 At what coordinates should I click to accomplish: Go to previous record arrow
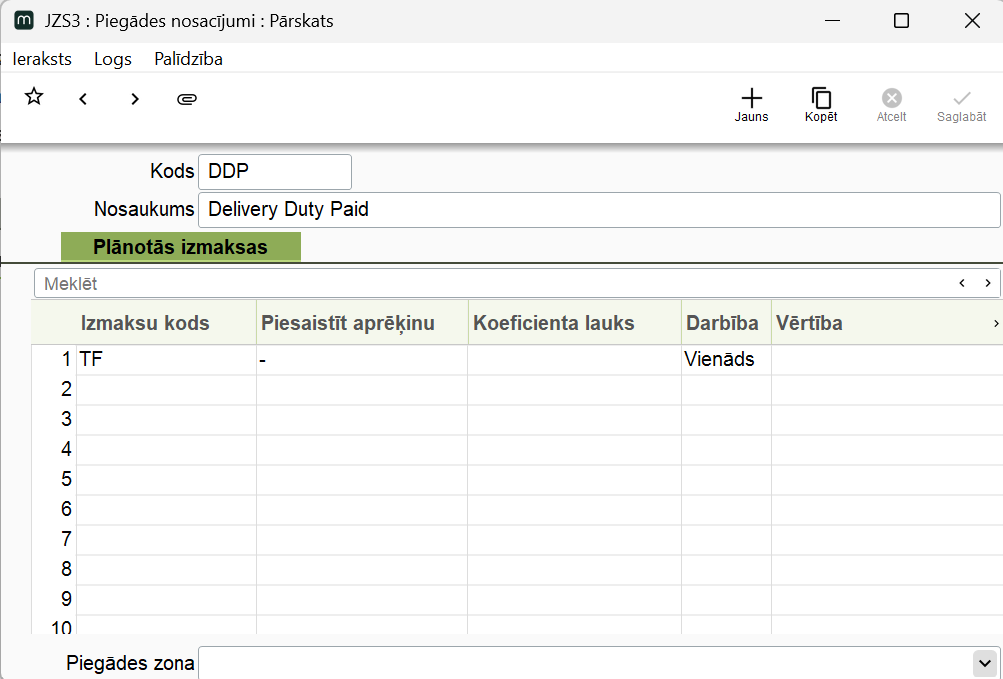pos(83,99)
